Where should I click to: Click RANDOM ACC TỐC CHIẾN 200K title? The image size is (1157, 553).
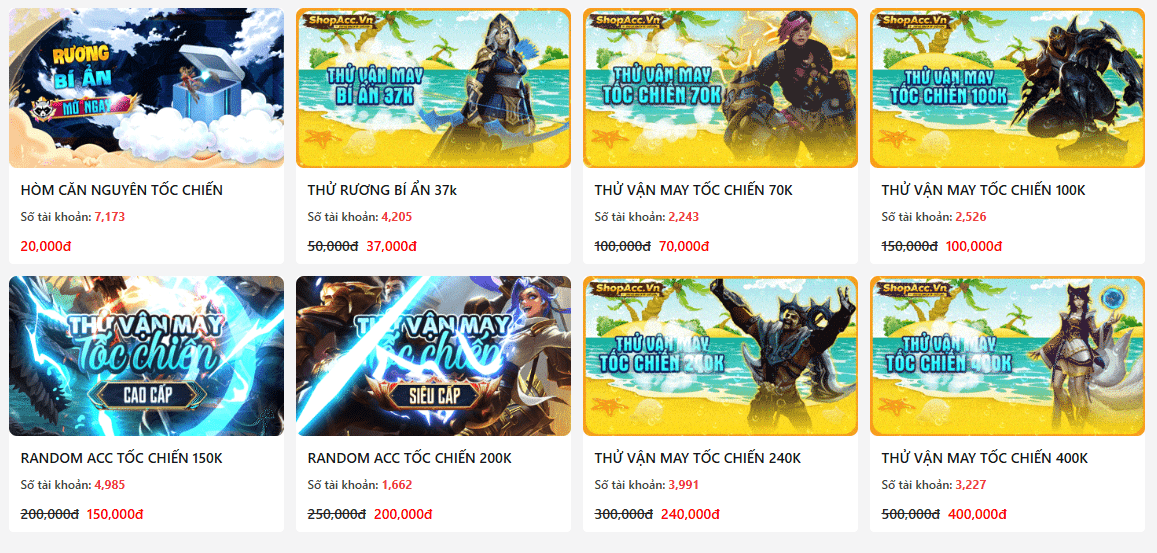click(410, 458)
